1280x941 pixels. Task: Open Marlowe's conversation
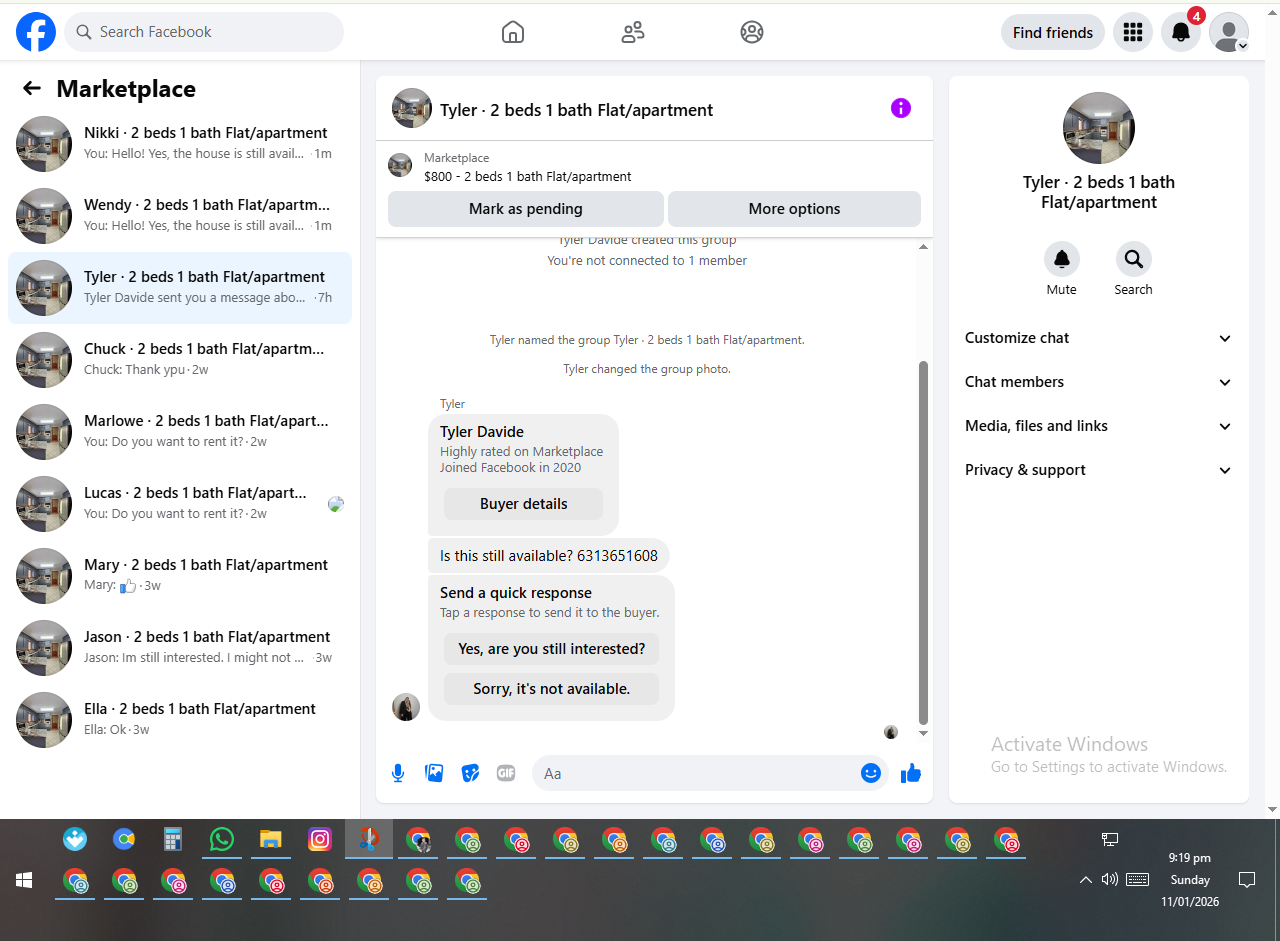click(x=180, y=432)
